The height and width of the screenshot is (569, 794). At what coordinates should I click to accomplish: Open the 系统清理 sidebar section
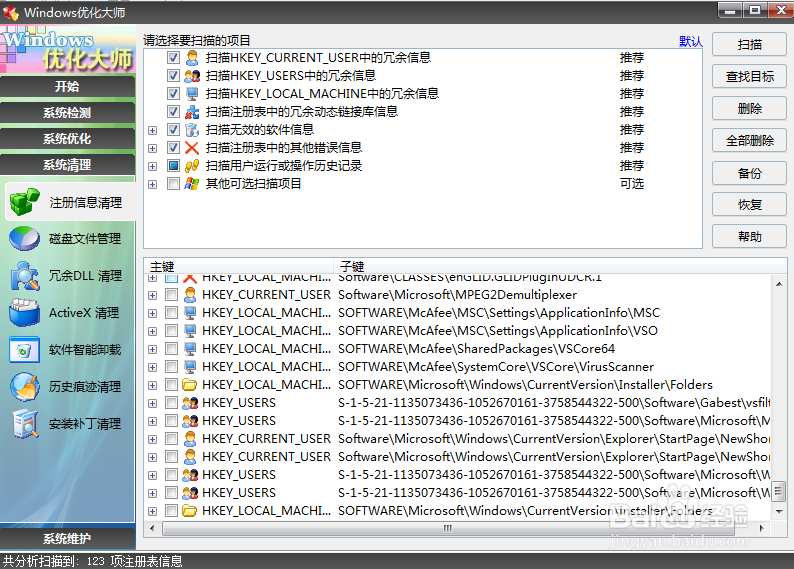67,165
